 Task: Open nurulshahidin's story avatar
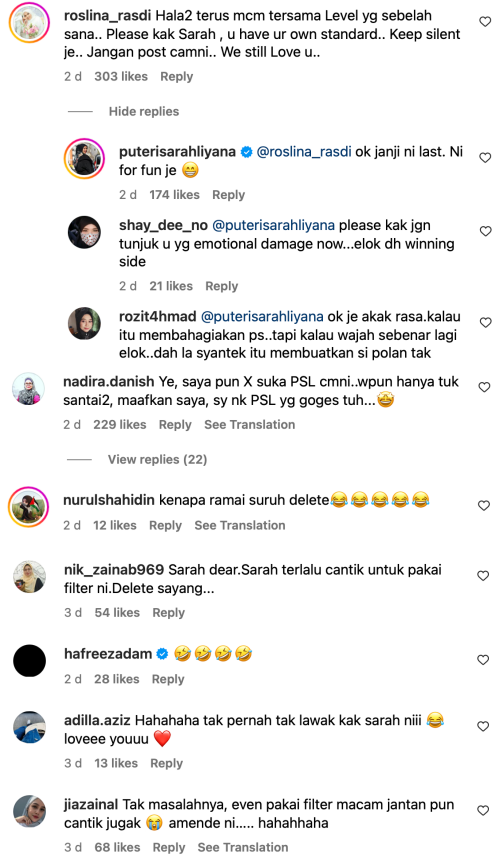coord(29,507)
